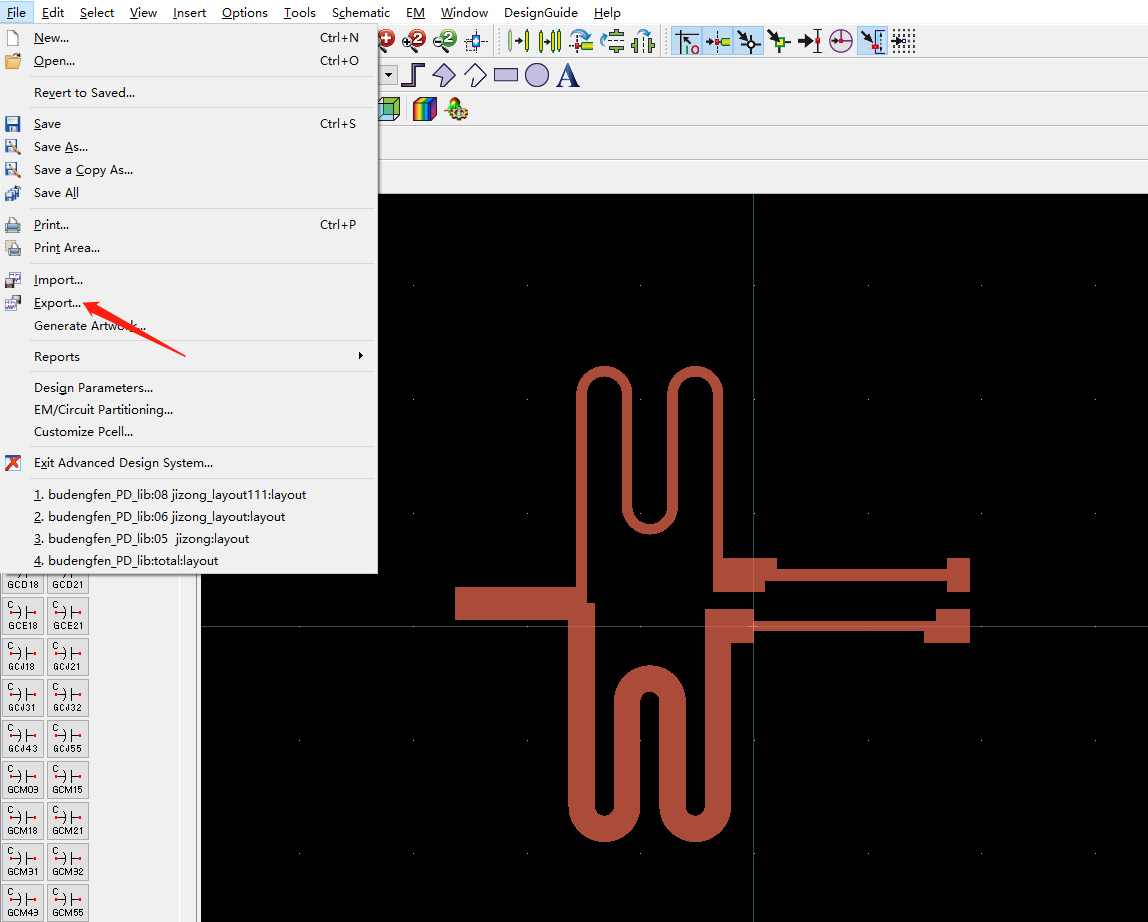Toggle the snap mode with a white circle target
Viewport: 1148px width, 922px height.
(749, 41)
